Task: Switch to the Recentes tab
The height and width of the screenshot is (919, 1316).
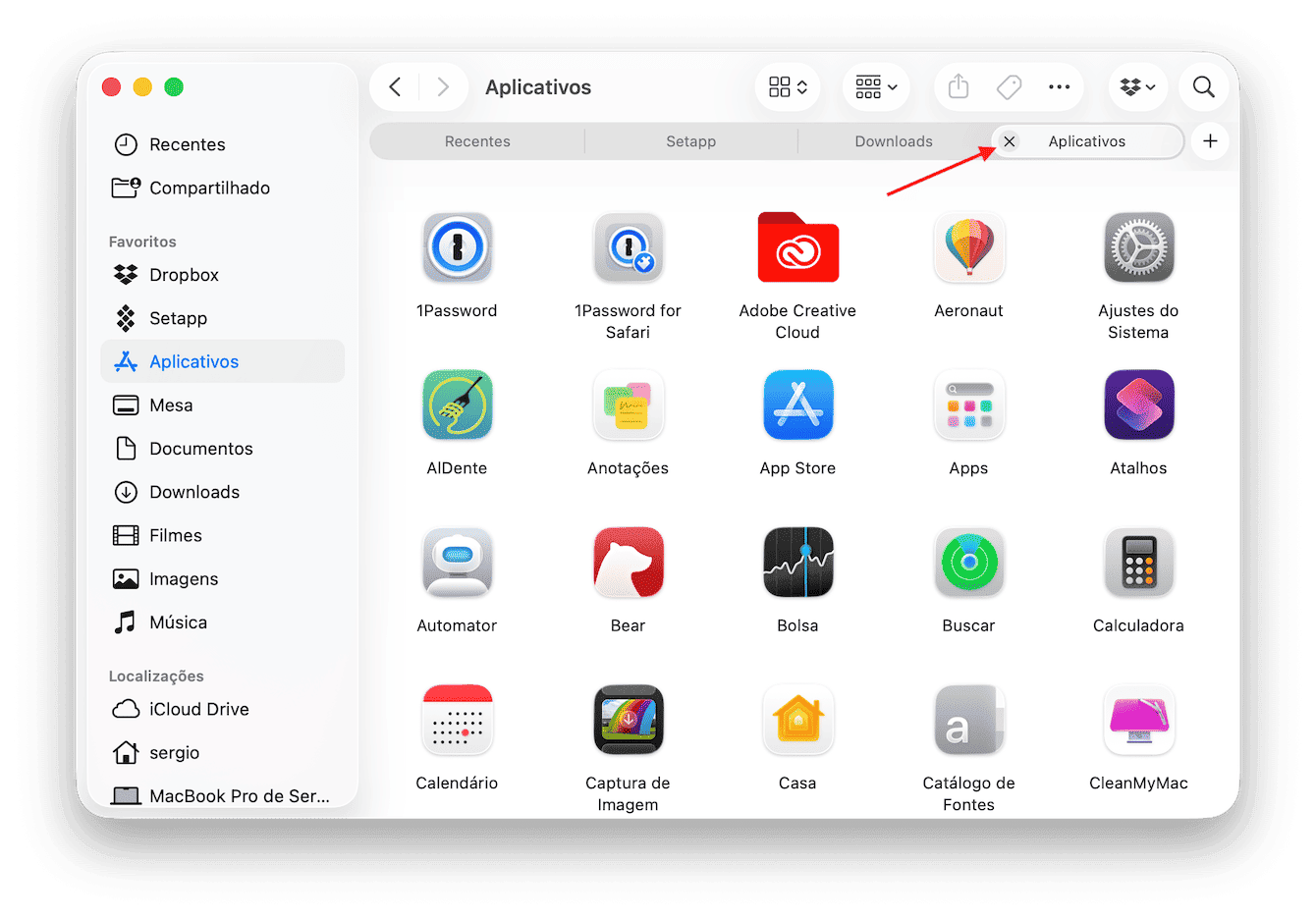Action: coord(477,141)
